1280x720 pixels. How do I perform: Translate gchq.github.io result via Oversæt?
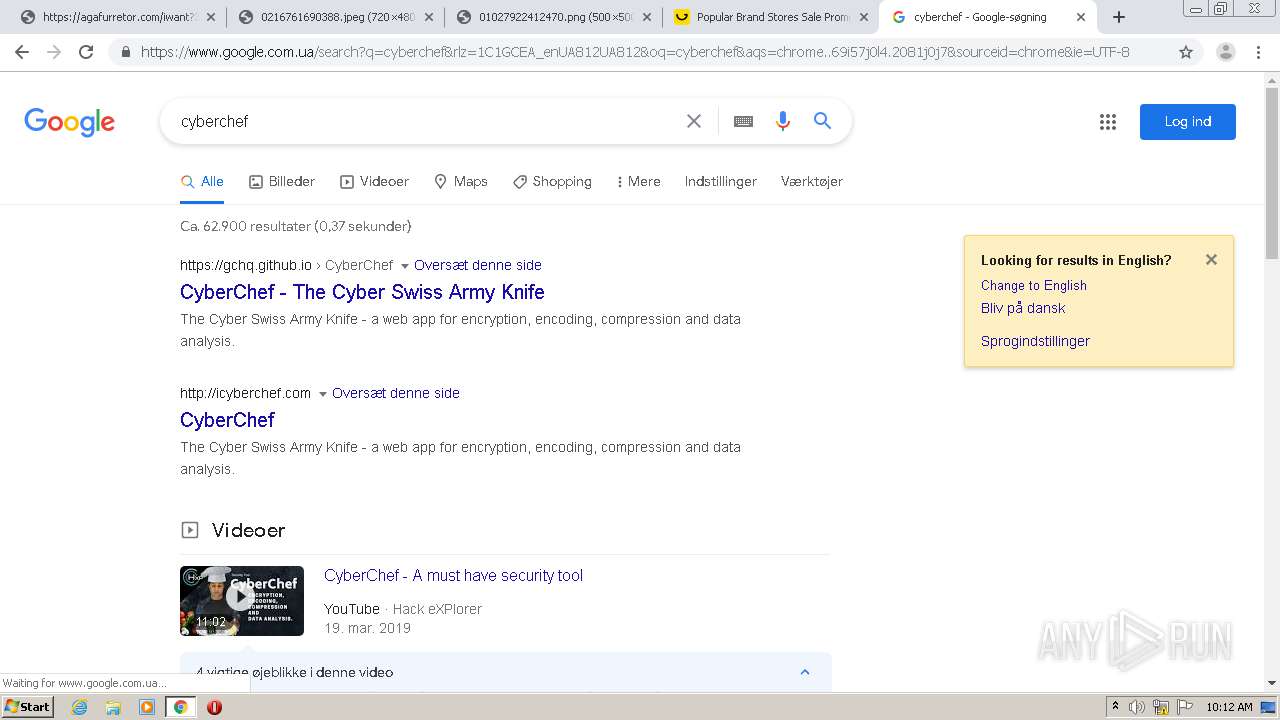478,265
